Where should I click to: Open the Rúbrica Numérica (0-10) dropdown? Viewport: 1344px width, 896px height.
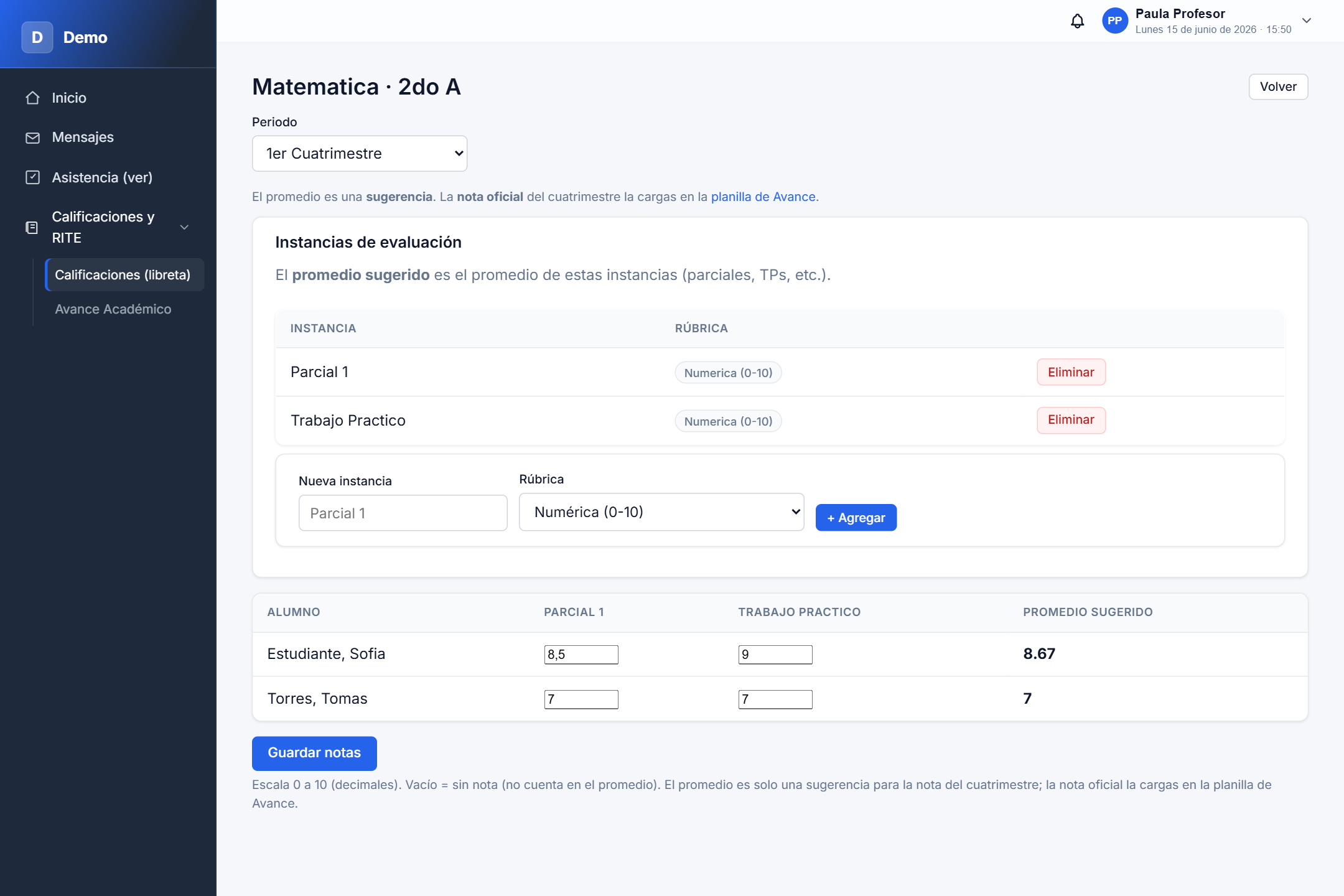pyautogui.click(x=661, y=512)
